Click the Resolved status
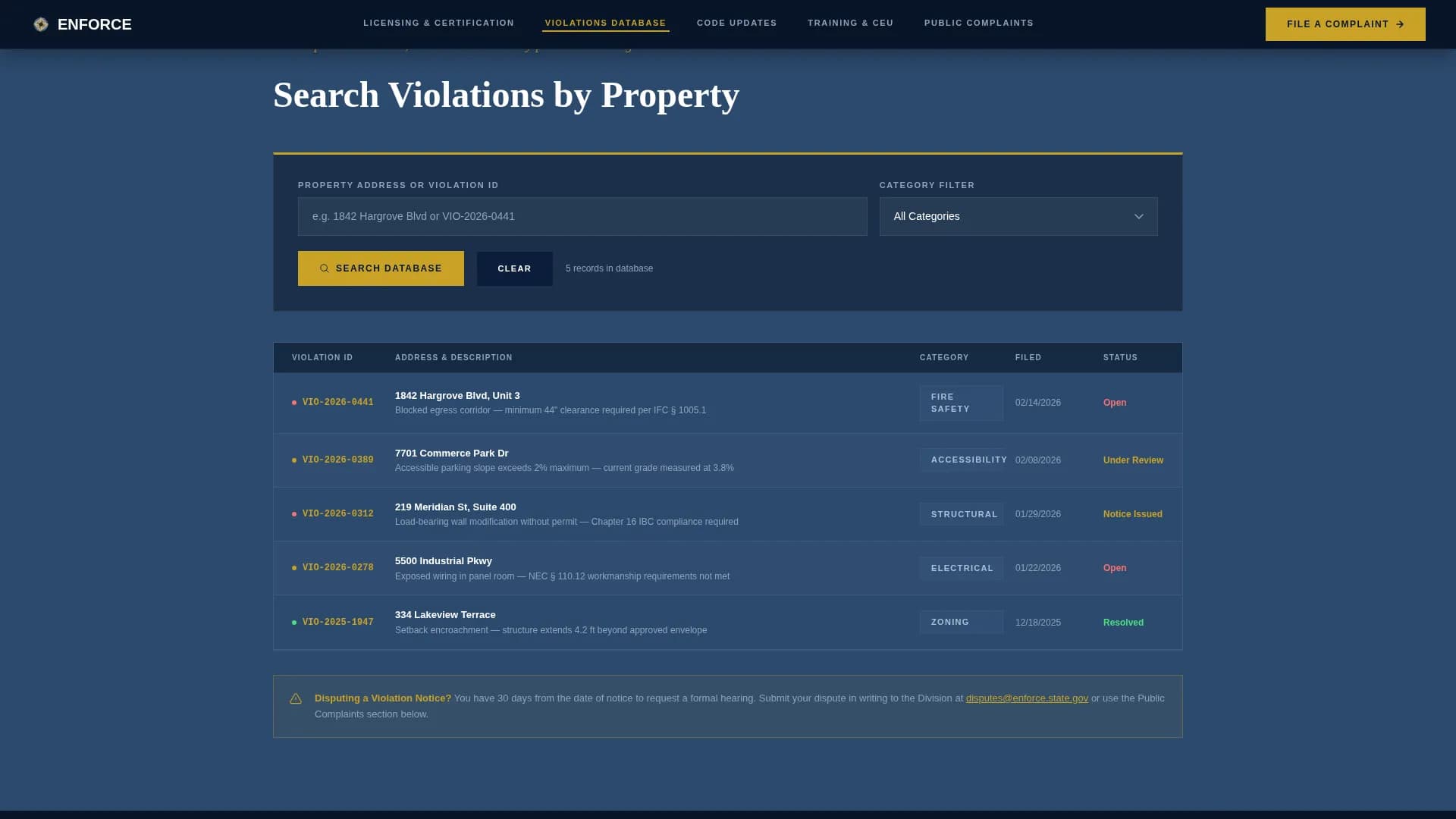Screen dimensions: 1456x819 [x=1123, y=623]
